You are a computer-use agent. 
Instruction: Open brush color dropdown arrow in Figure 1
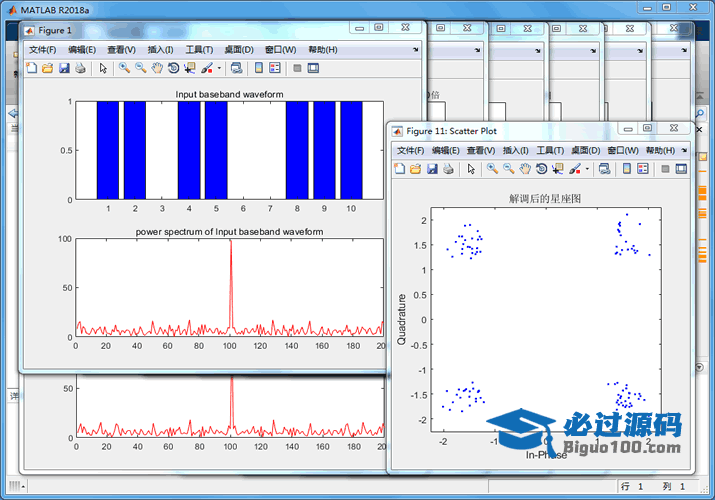click(x=219, y=69)
